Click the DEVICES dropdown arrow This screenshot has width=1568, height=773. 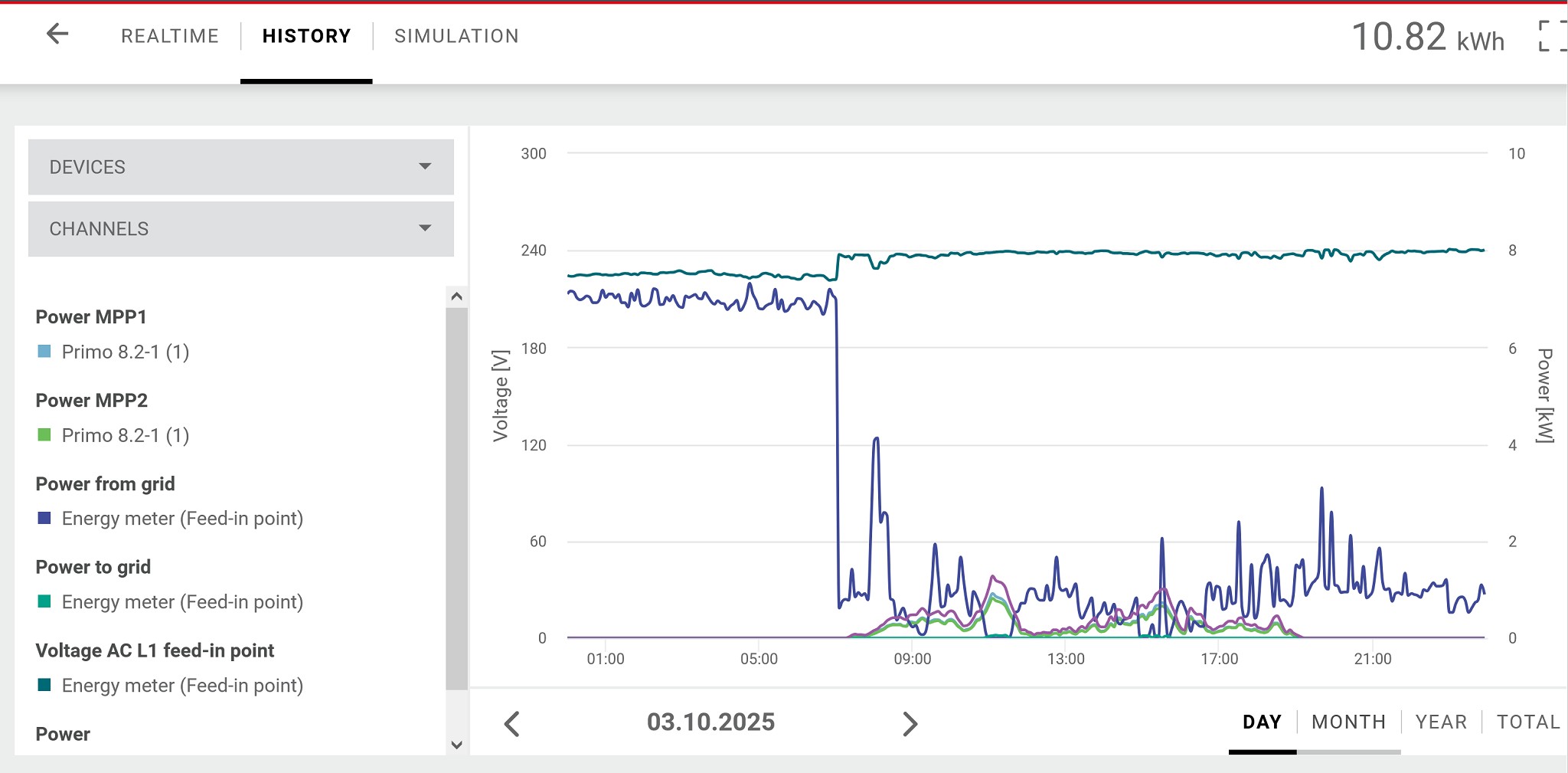coord(425,166)
